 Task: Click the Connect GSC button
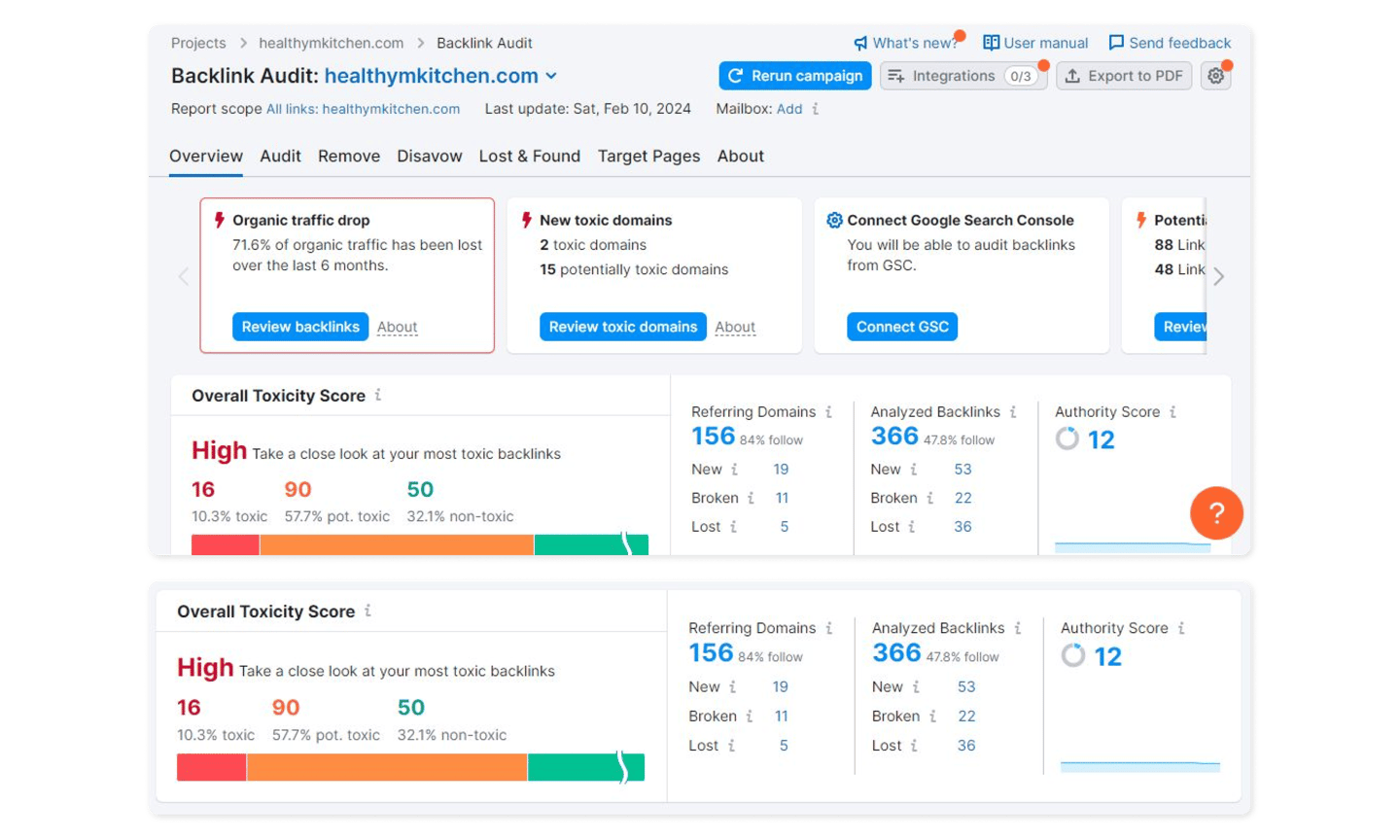point(902,327)
